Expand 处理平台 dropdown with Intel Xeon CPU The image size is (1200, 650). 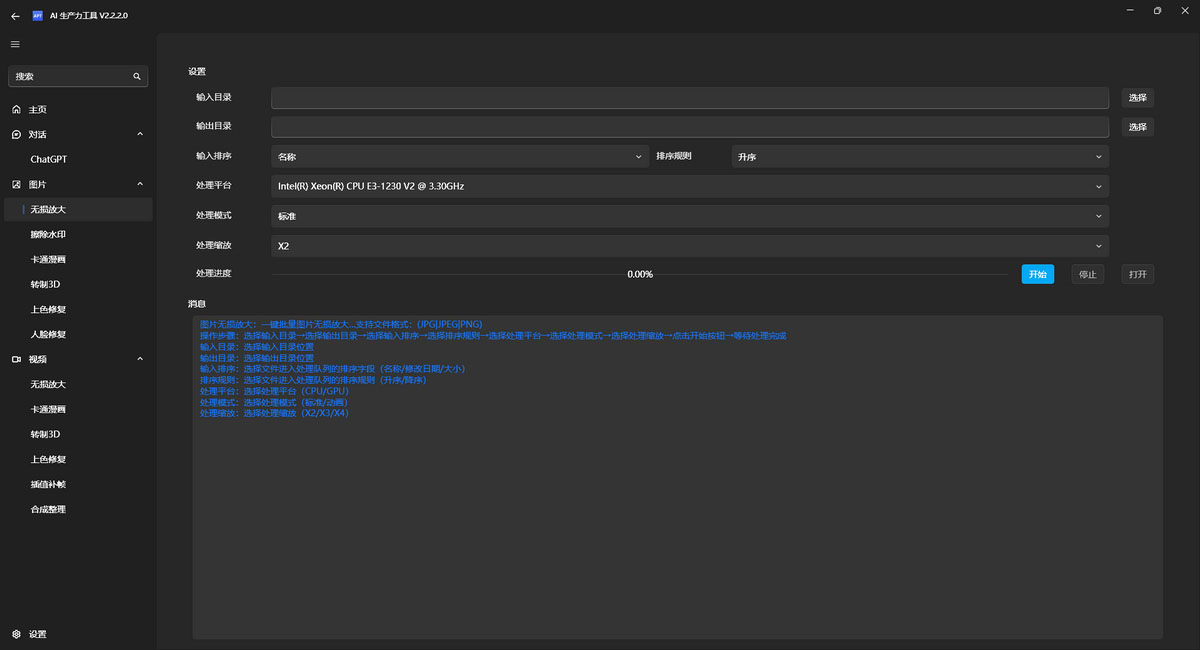pyautogui.click(x=689, y=186)
